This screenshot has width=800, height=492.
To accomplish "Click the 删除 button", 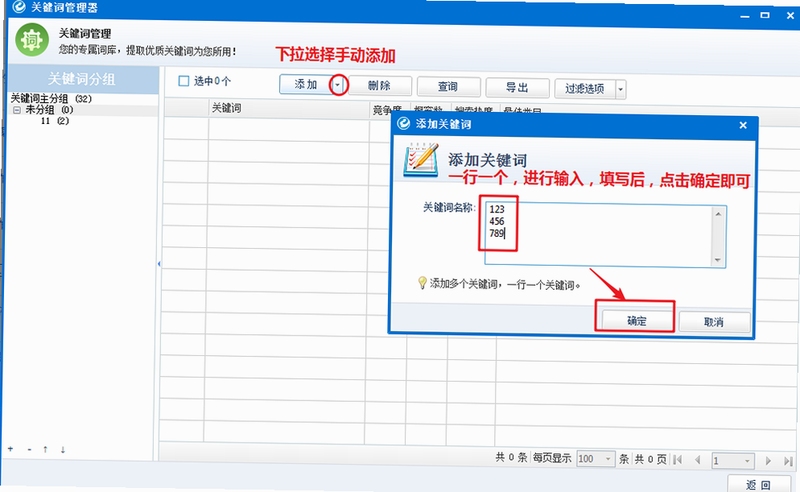I will click(380, 86).
